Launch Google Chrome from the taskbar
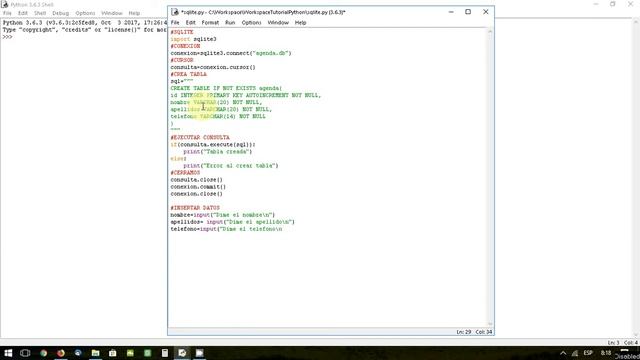Screen dimensions: 640x360 coord(43,353)
